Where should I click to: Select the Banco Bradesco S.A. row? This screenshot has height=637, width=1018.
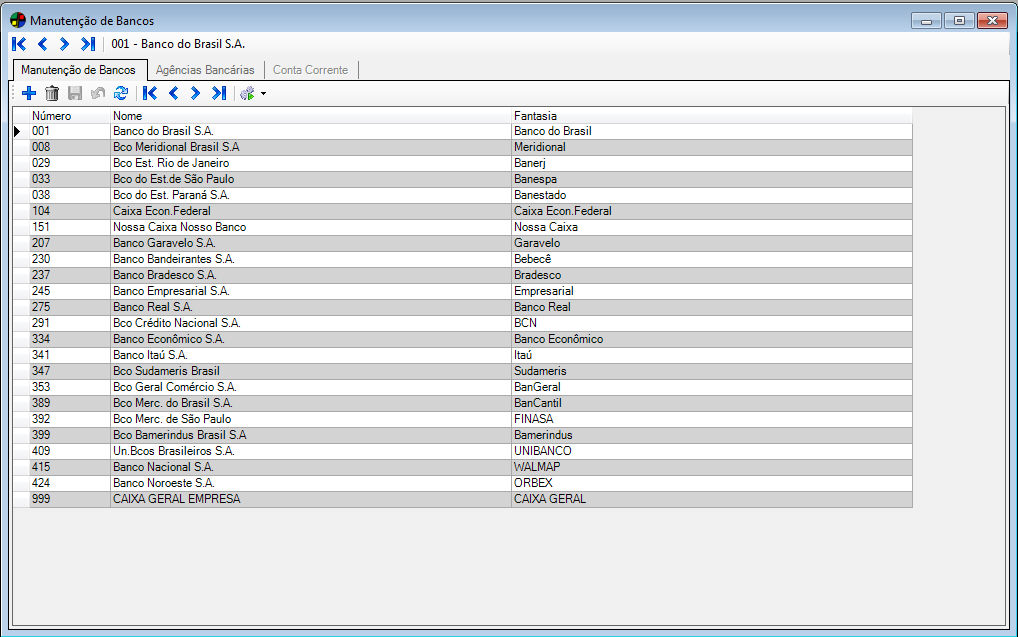pyautogui.click(x=164, y=275)
